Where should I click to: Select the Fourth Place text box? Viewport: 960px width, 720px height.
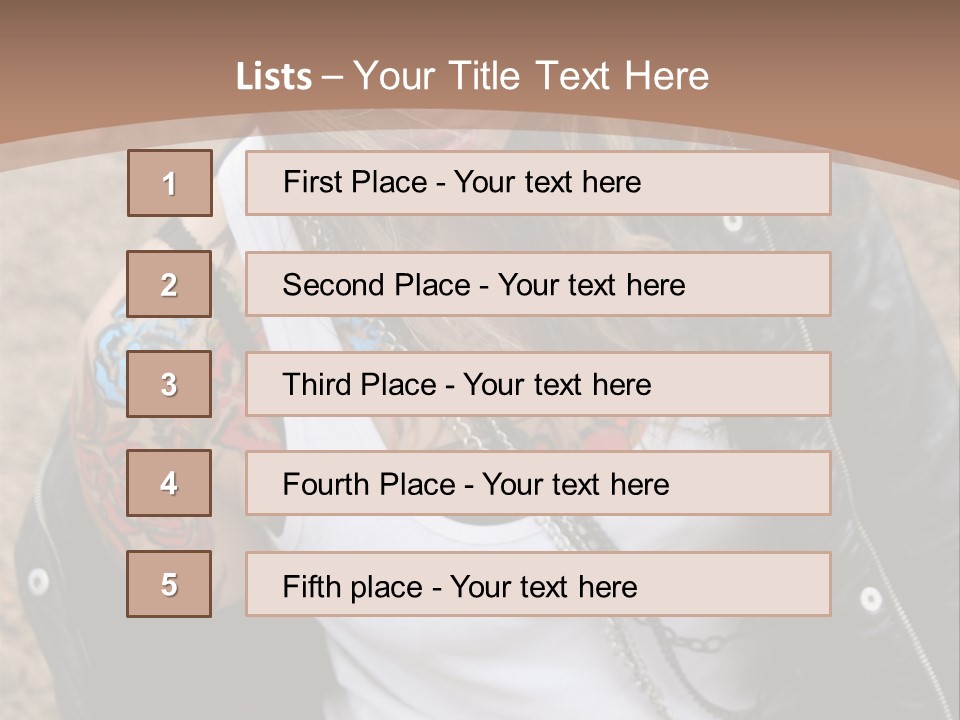[x=538, y=484]
